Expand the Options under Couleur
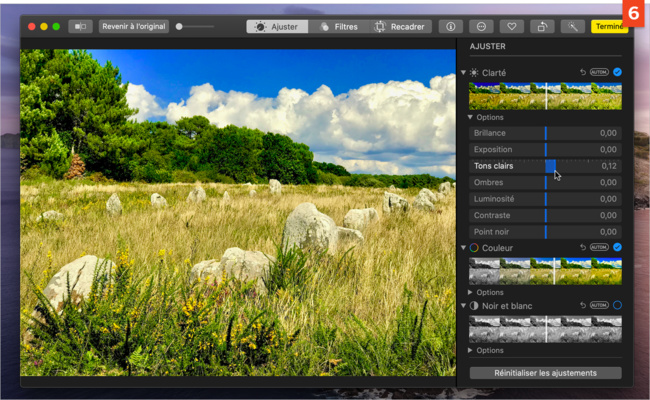The width and height of the screenshot is (650, 400). coord(471,292)
